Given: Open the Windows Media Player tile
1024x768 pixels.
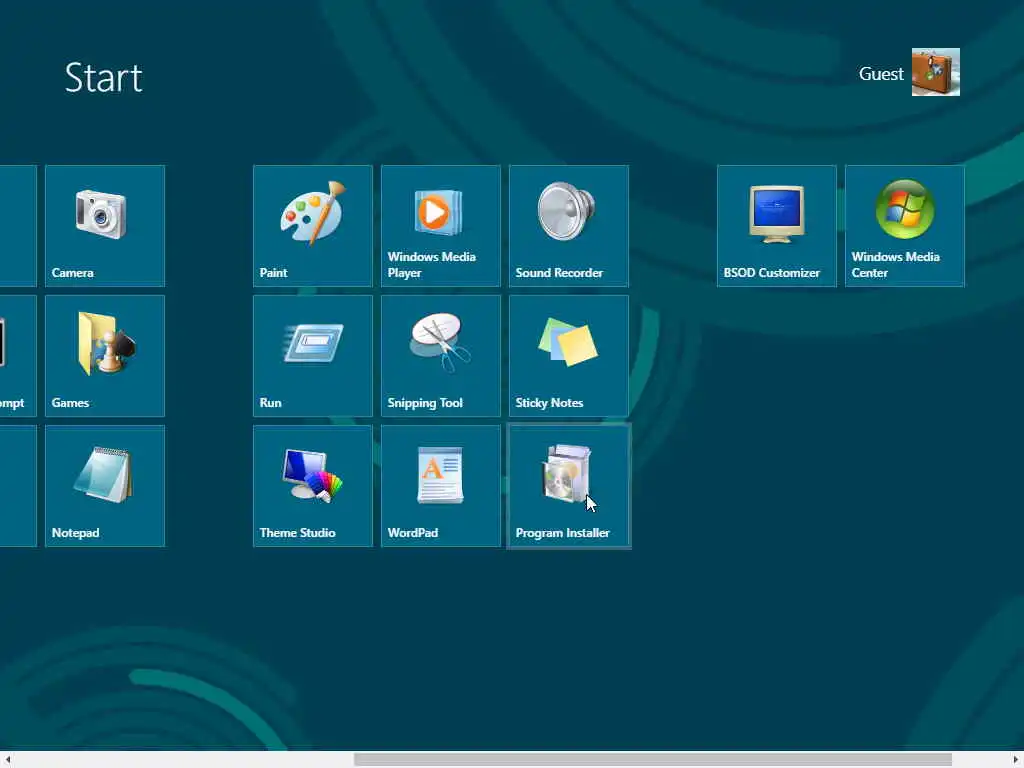Looking at the screenshot, I should pos(441,226).
